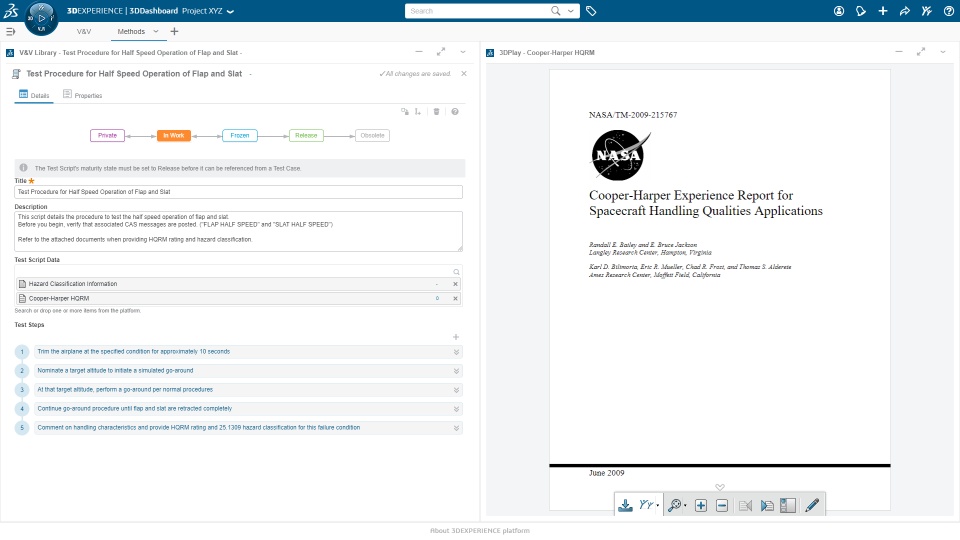The height and width of the screenshot is (540, 960).
Task: Select step number 1 circle
Action: [22, 352]
